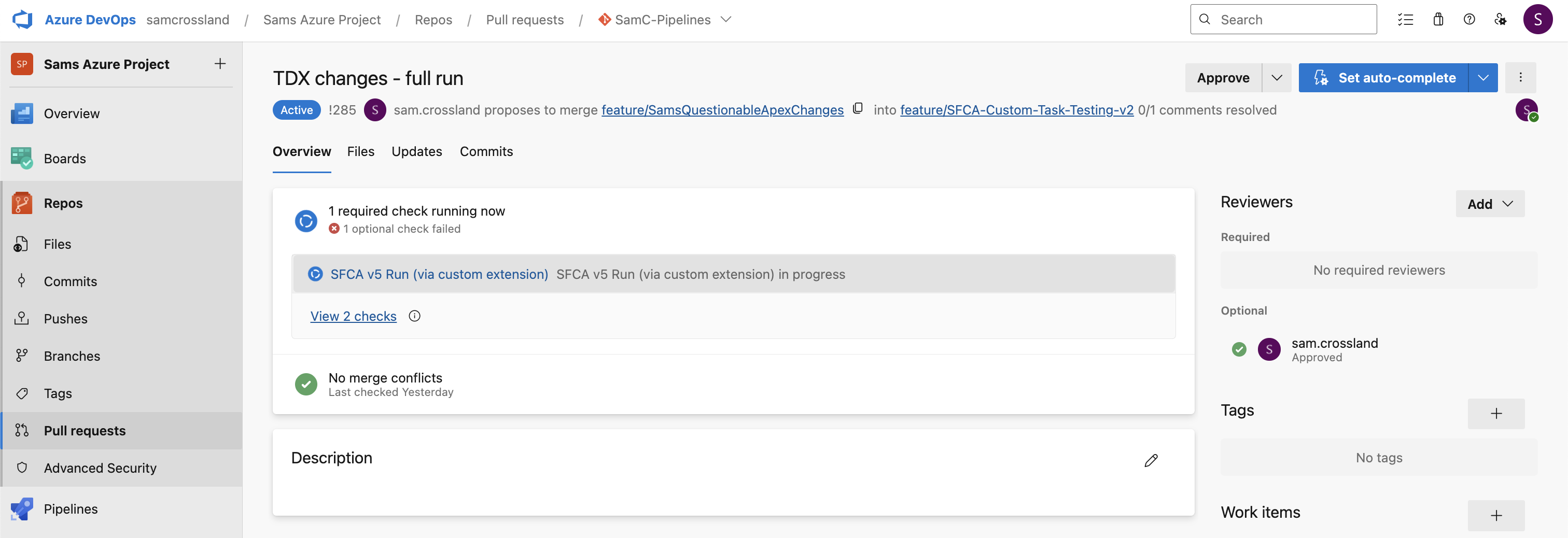Open the View 2 checks link
Viewport: 1568px width, 538px height.
[x=353, y=316]
